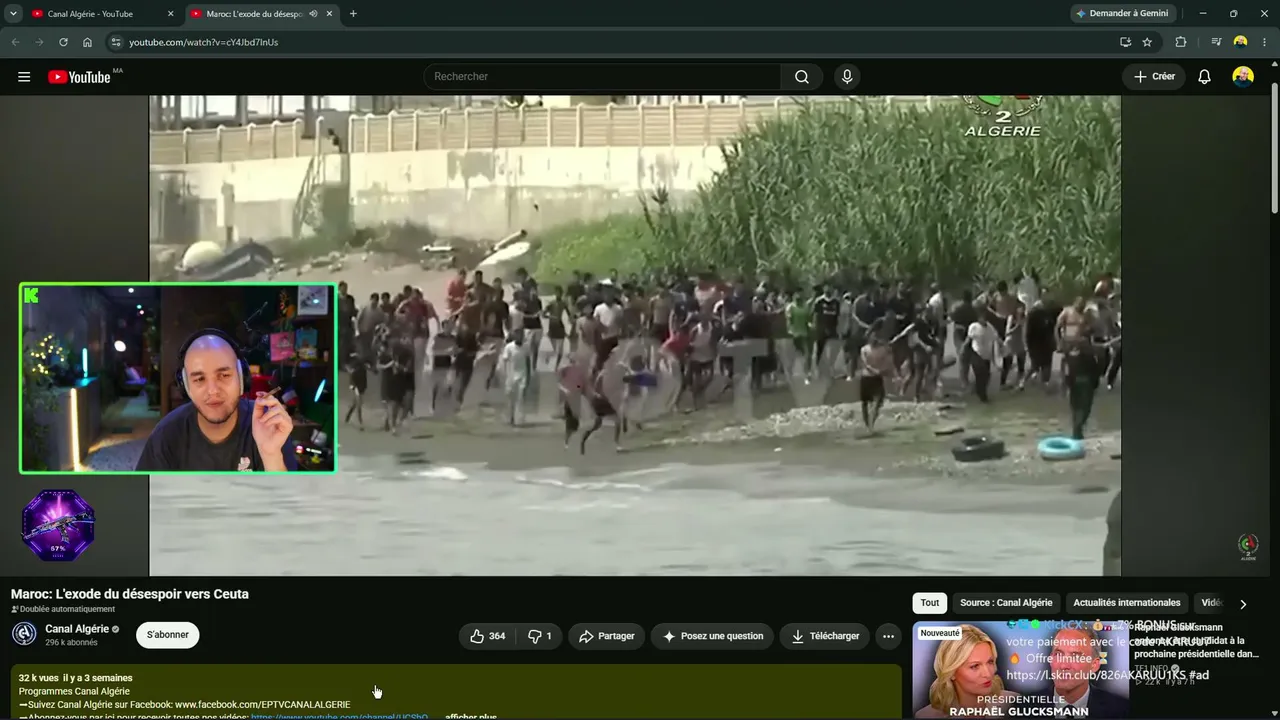
Task: Dislike the video with thumbs down
Action: coord(540,636)
